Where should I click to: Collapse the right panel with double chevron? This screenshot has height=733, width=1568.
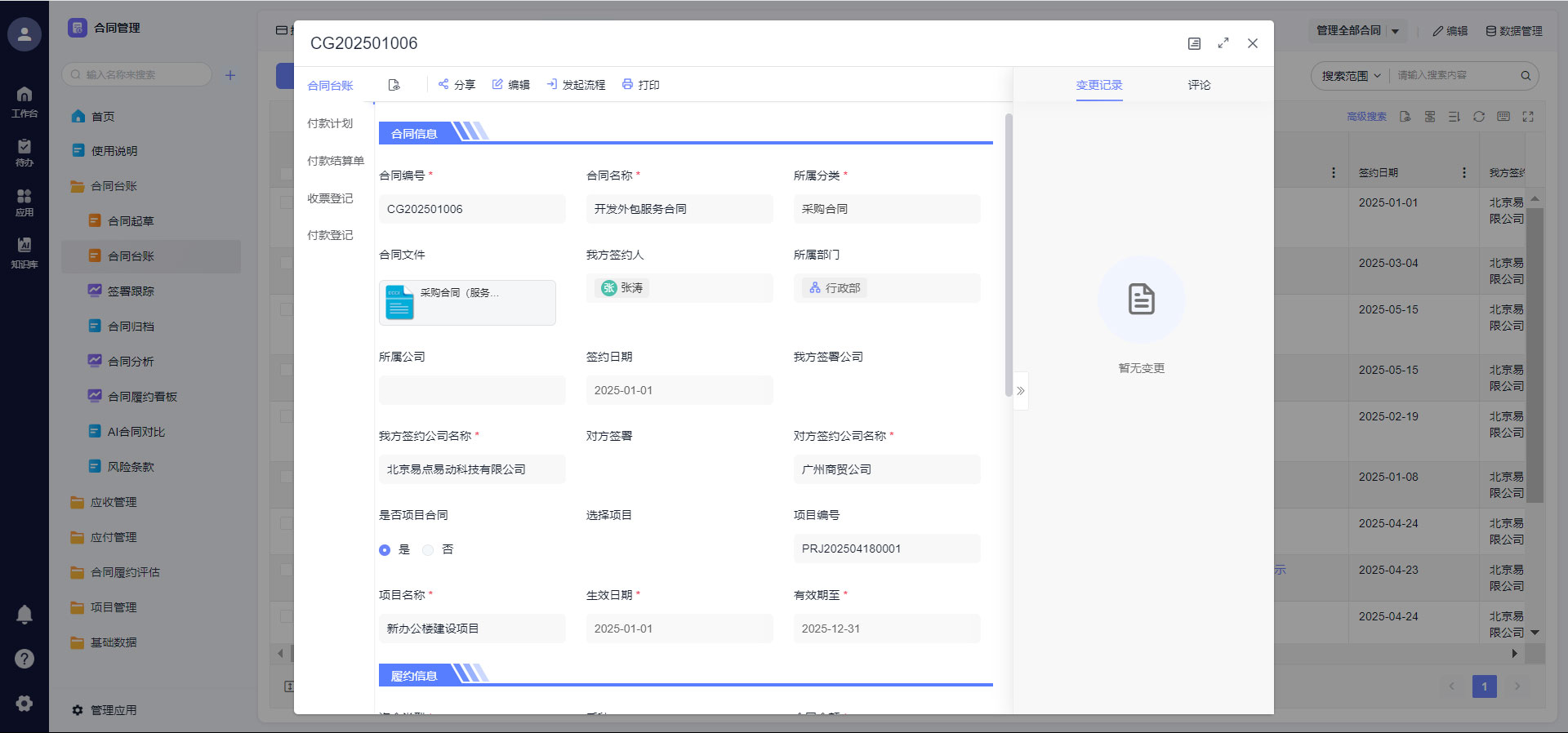[1021, 391]
